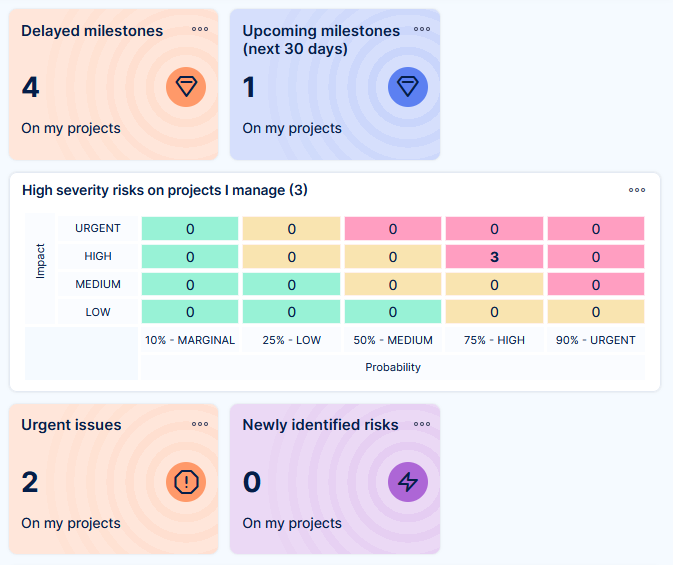Open the Delayed milestones card options menu
This screenshot has width=673, height=565.
tap(200, 29)
